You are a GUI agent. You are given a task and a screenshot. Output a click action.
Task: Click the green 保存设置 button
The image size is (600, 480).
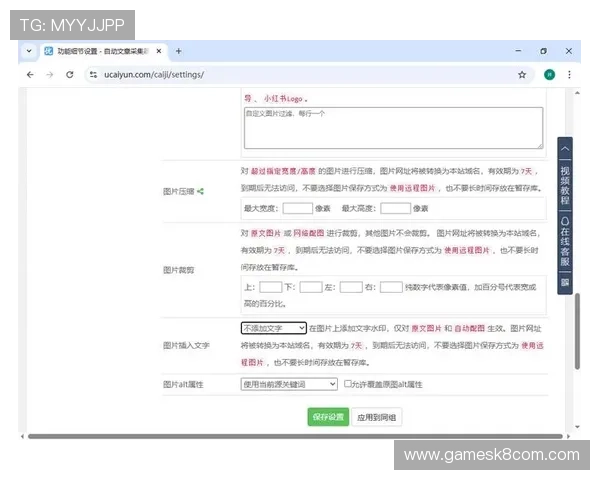point(328,417)
